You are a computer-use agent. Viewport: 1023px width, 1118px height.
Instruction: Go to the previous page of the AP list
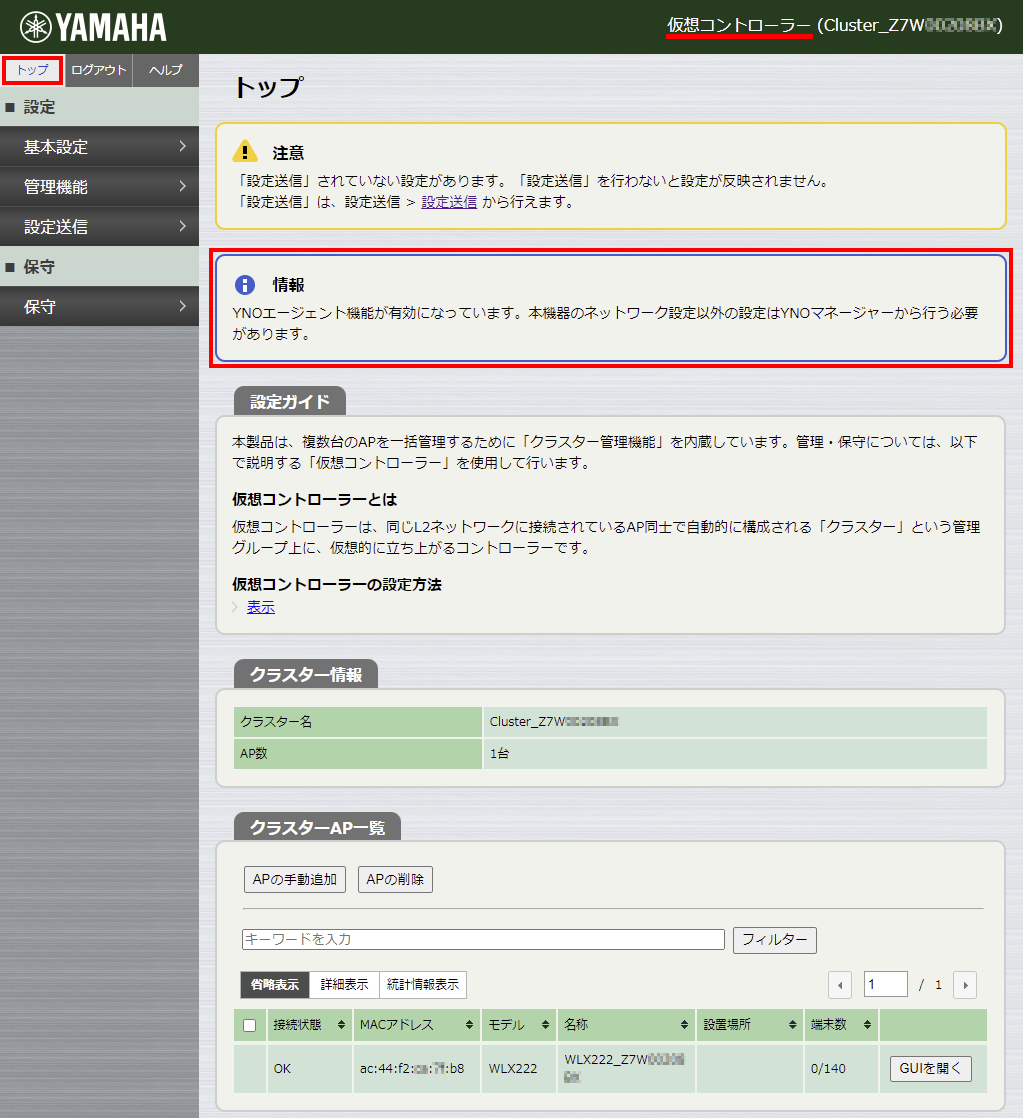[840, 985]
